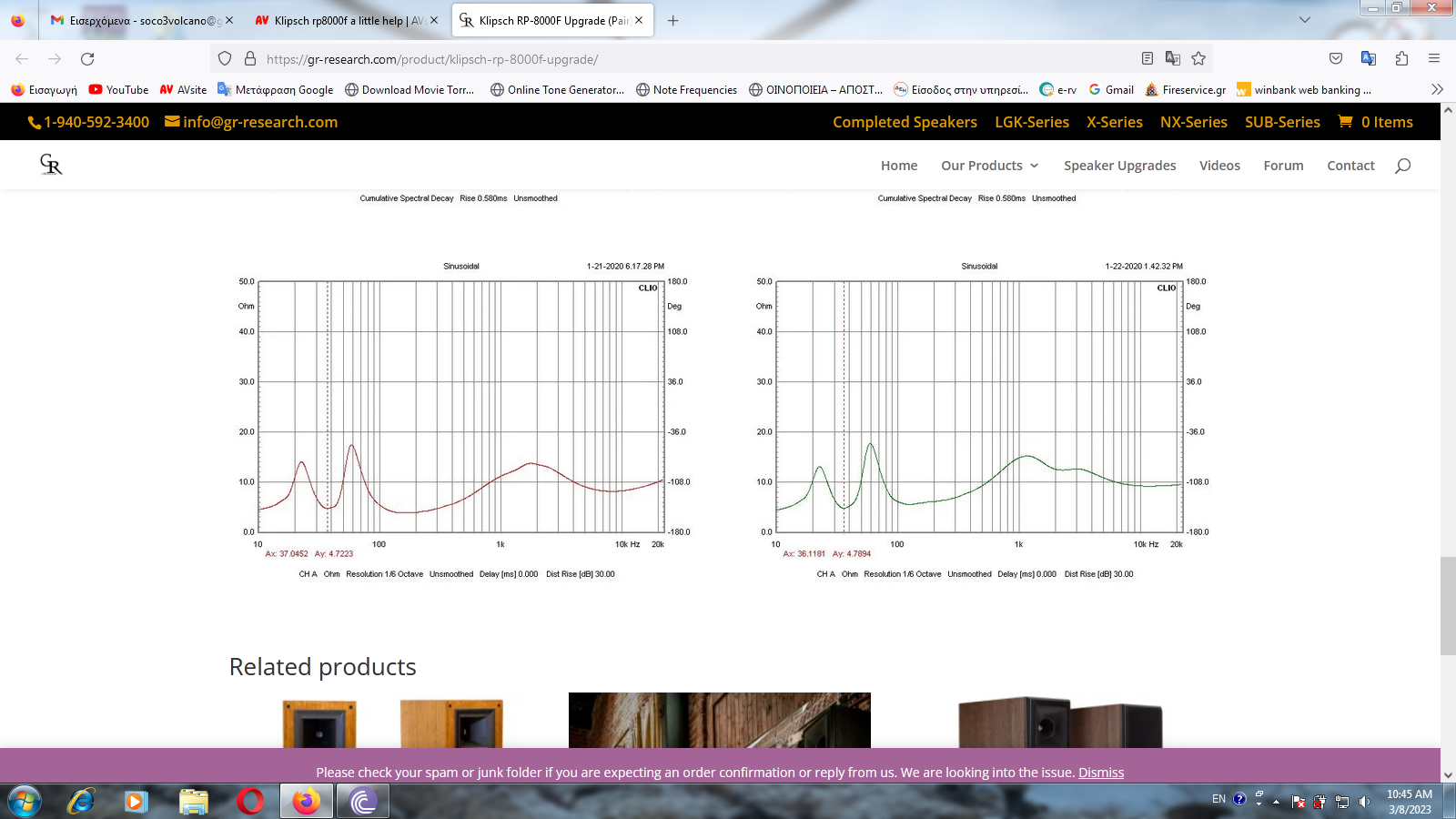Switch to the Klipsch rp8000f AVsite tab

[x=341, y=20]
